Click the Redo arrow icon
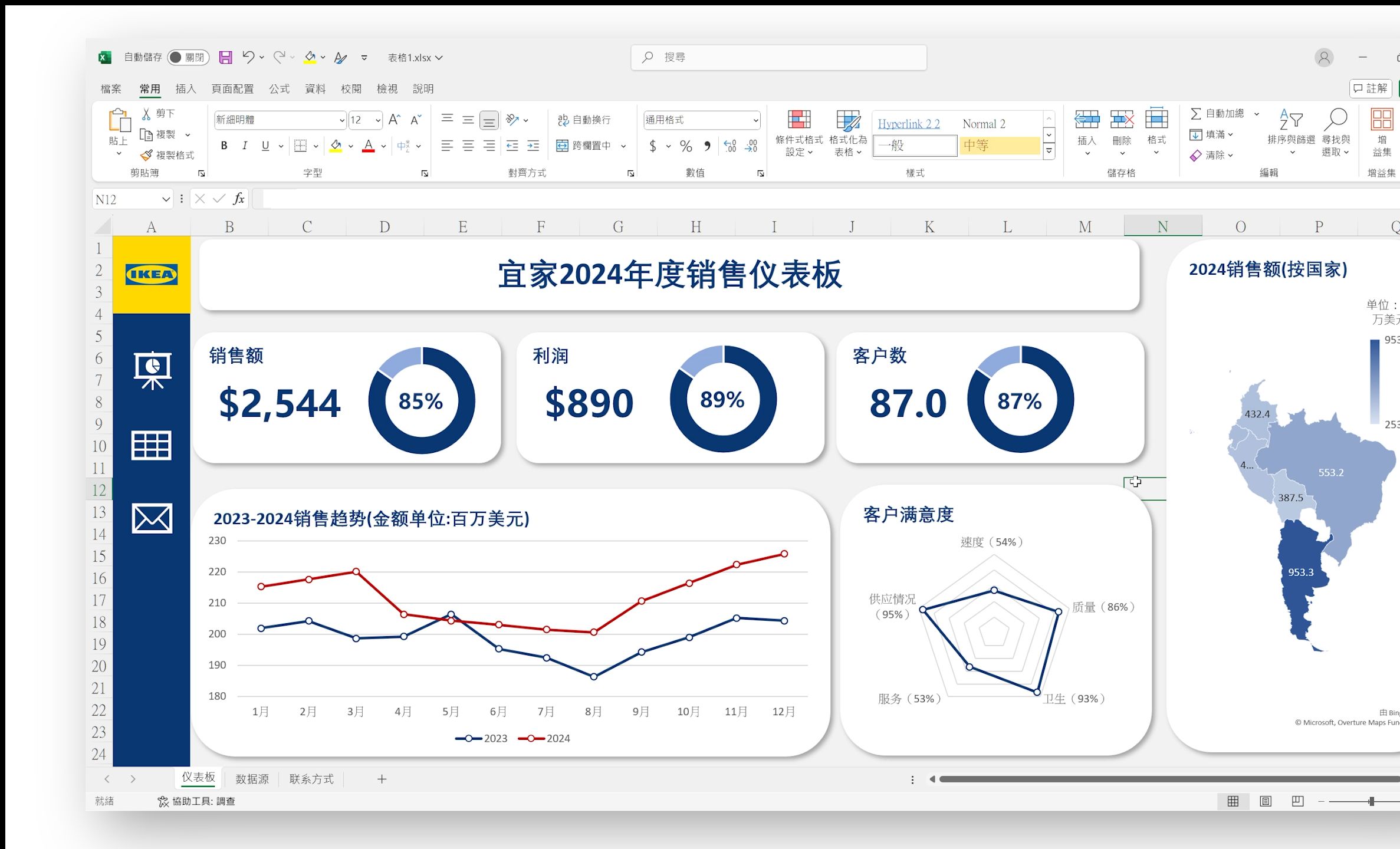Image resolution: width=1400 pixels, height=849 pixels. (x=279, y=57)
